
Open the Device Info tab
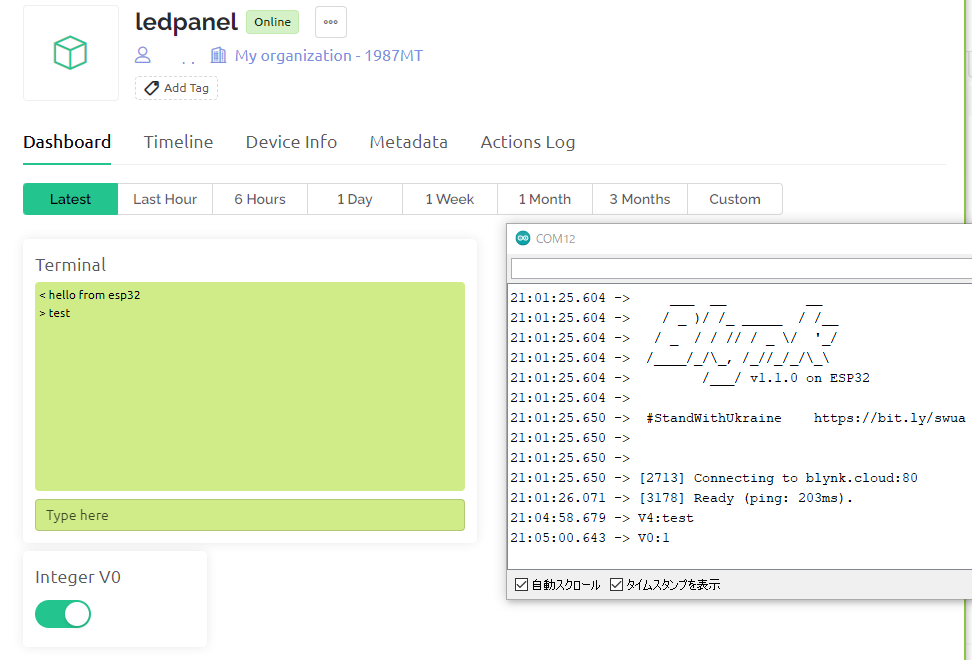click(291, 142)
